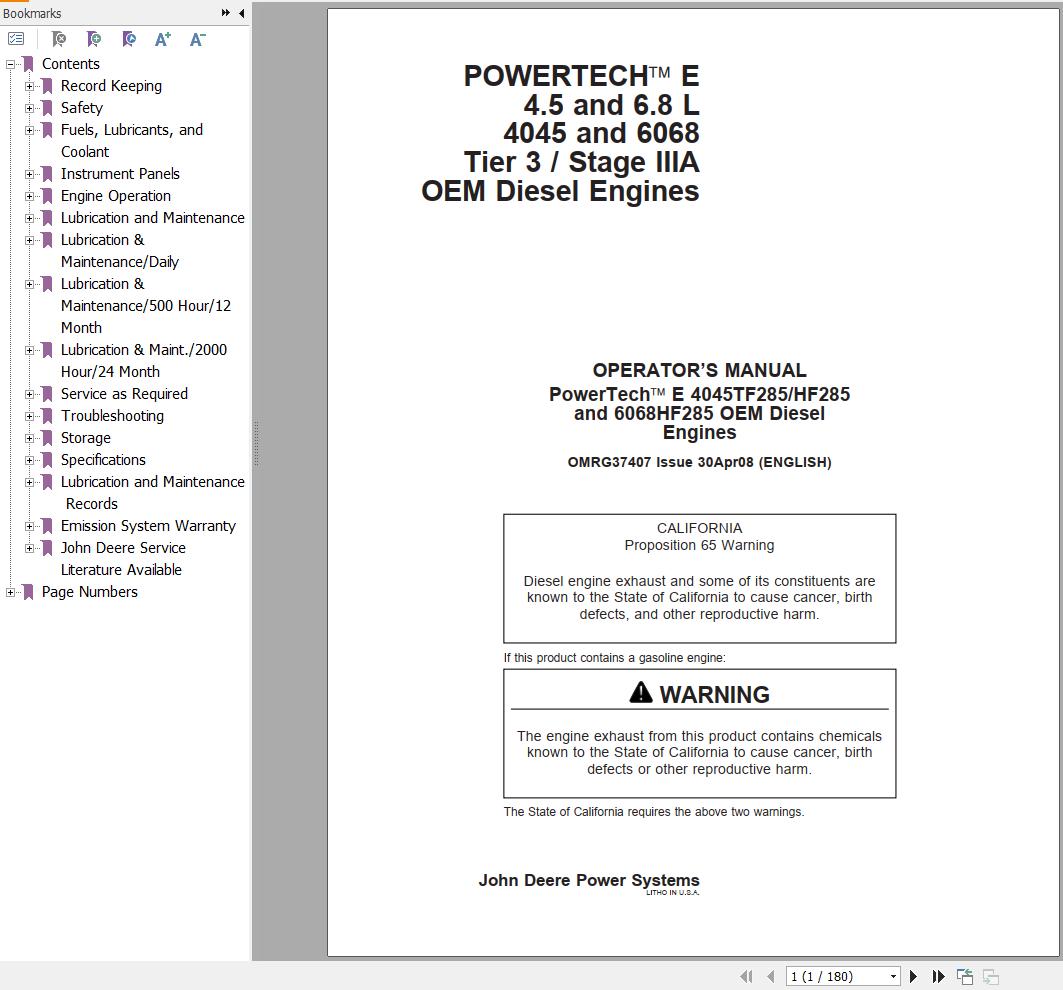This screenshot has width=1063, height=990.
Task: Select the delete bookmark icon
Action: click(x=59, y=39)
